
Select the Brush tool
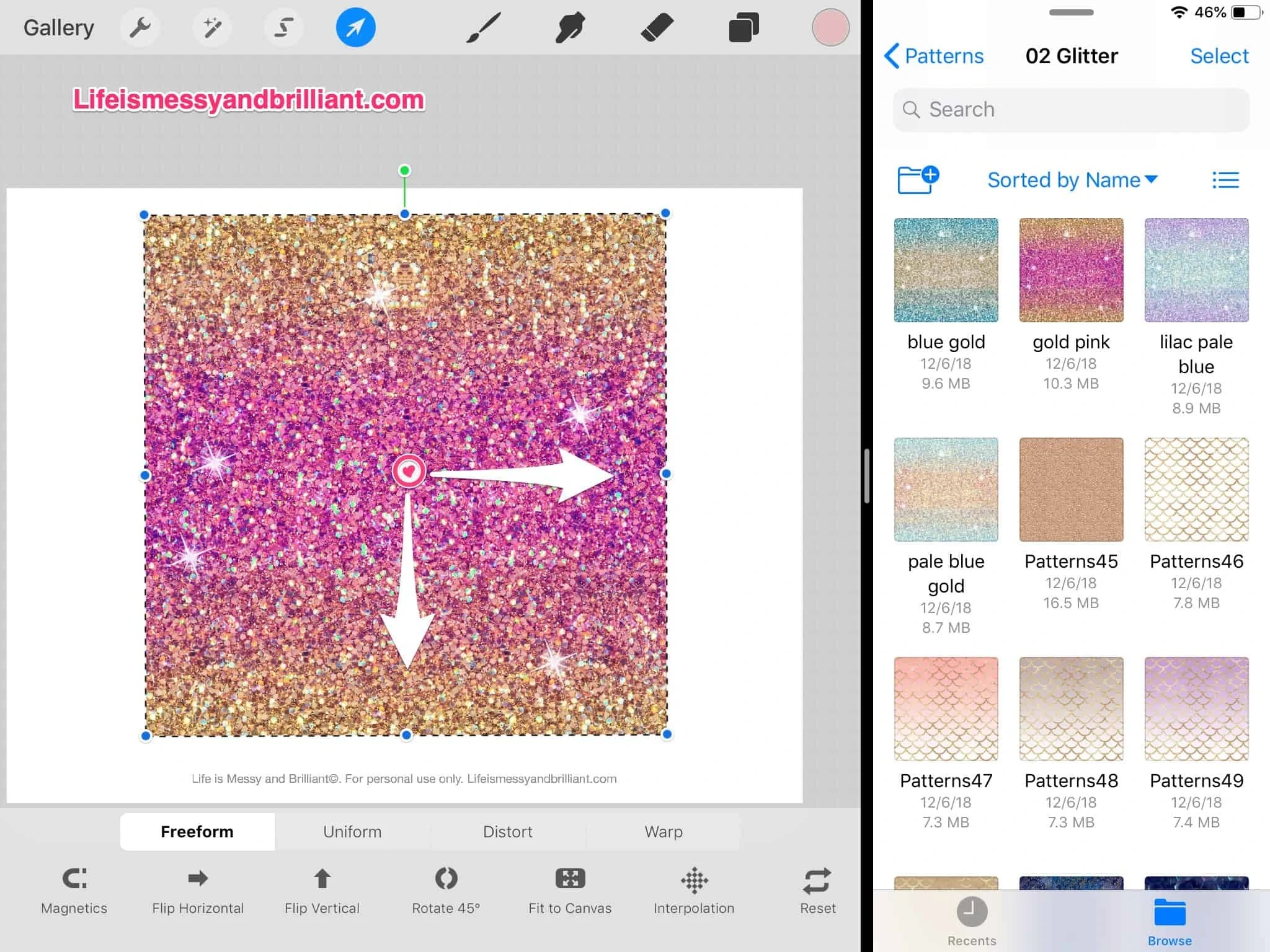[x=483, y=28]
